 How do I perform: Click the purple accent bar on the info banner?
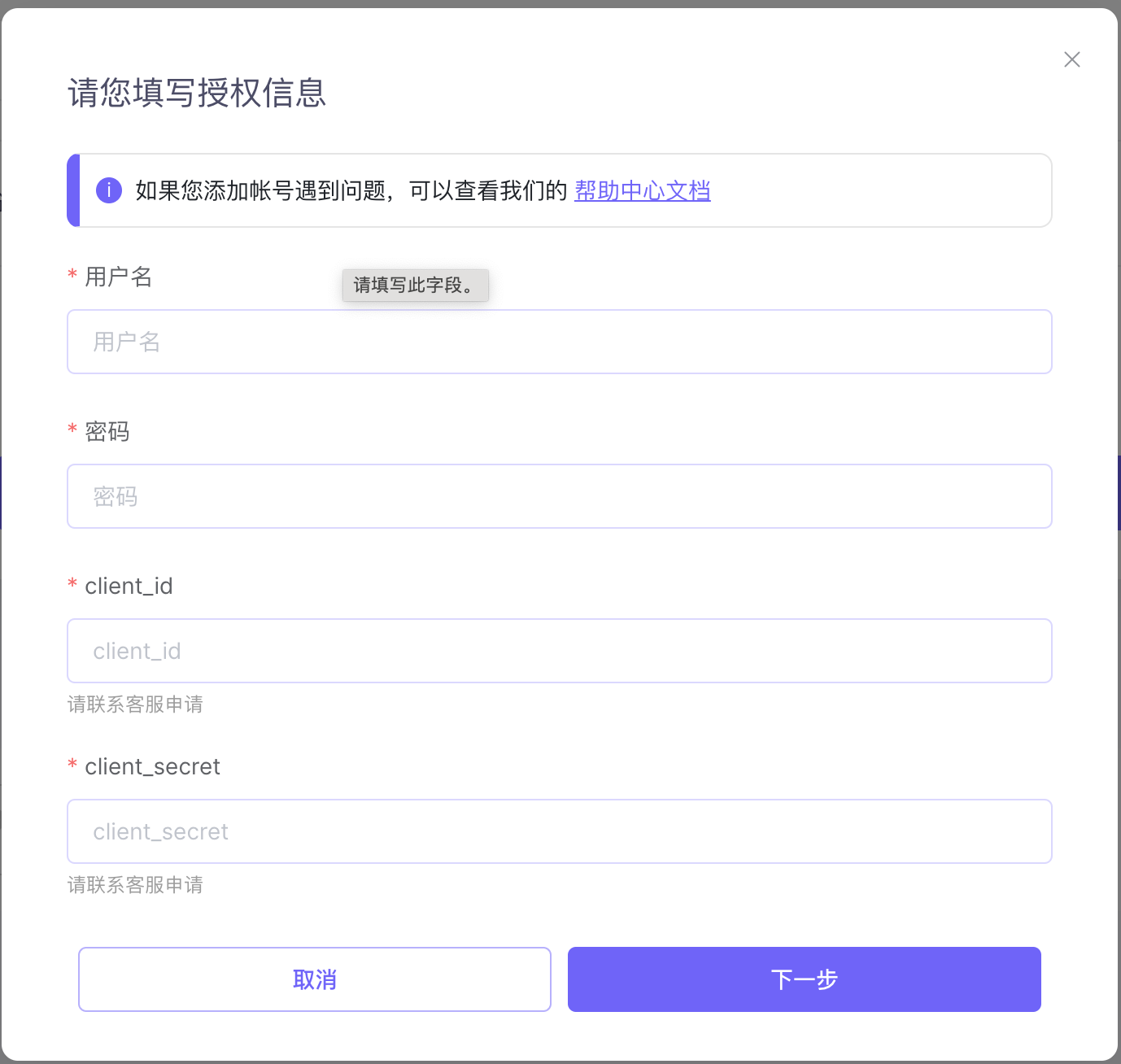[73, 190]
